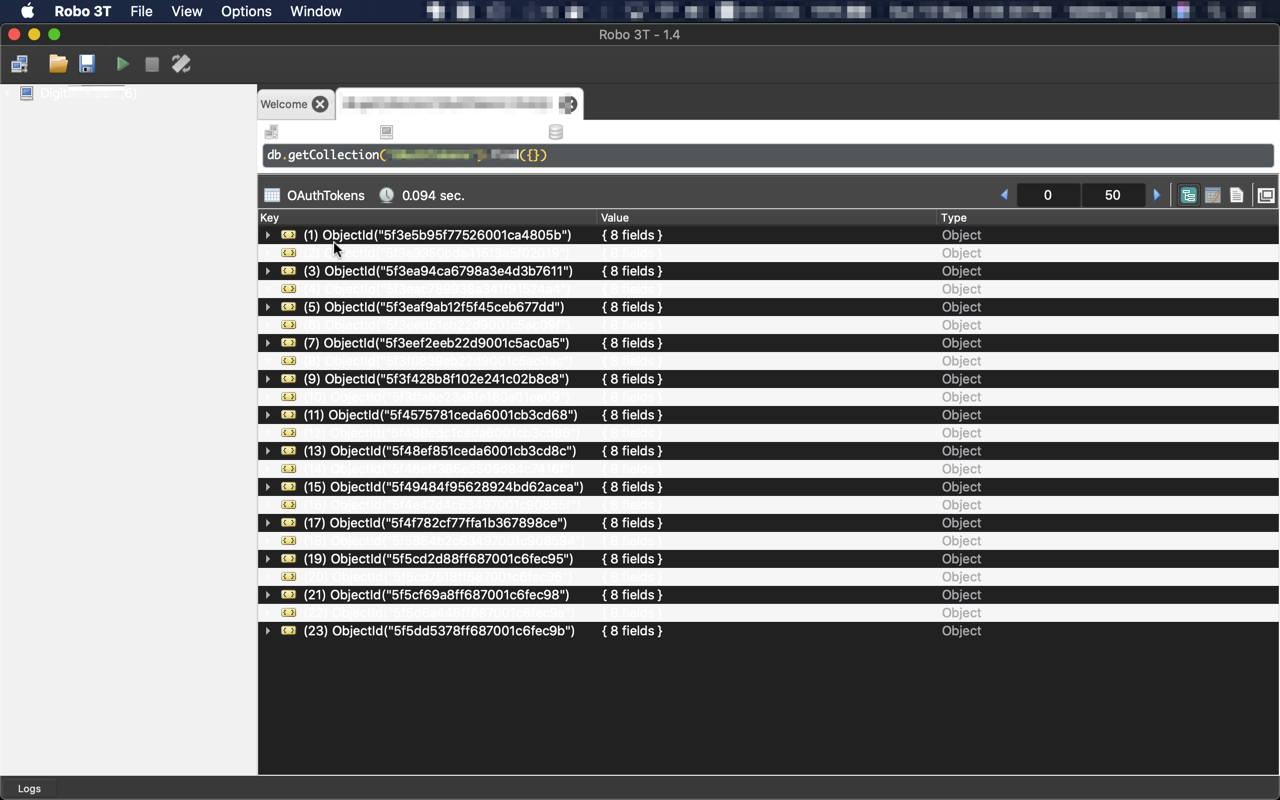Expand document (13) ObjectId 5f48ef851ceda6001cb3cd8c
The width and height of the screenshot is (1280, 800).
268,451
